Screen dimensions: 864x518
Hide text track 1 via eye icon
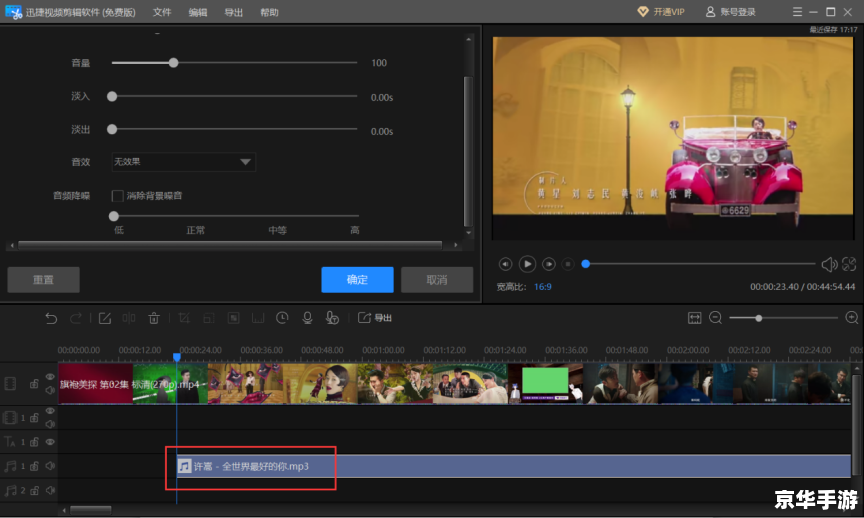tap(50, 442)
